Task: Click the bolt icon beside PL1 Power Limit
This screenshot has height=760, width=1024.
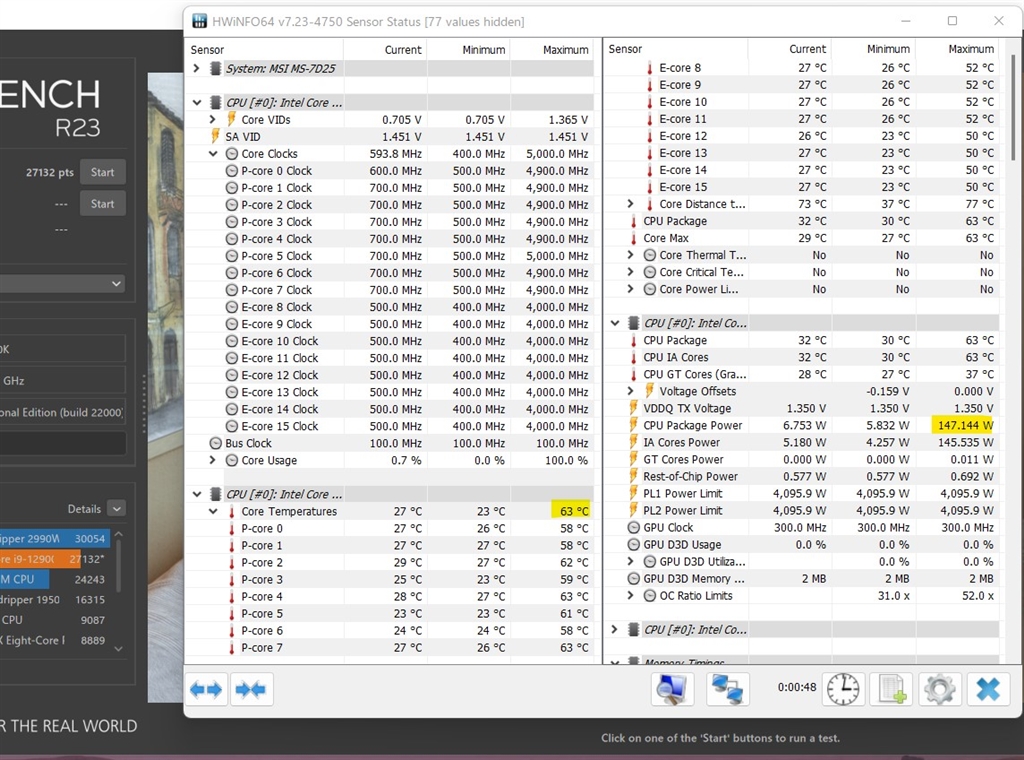Action: coord(633,493)
